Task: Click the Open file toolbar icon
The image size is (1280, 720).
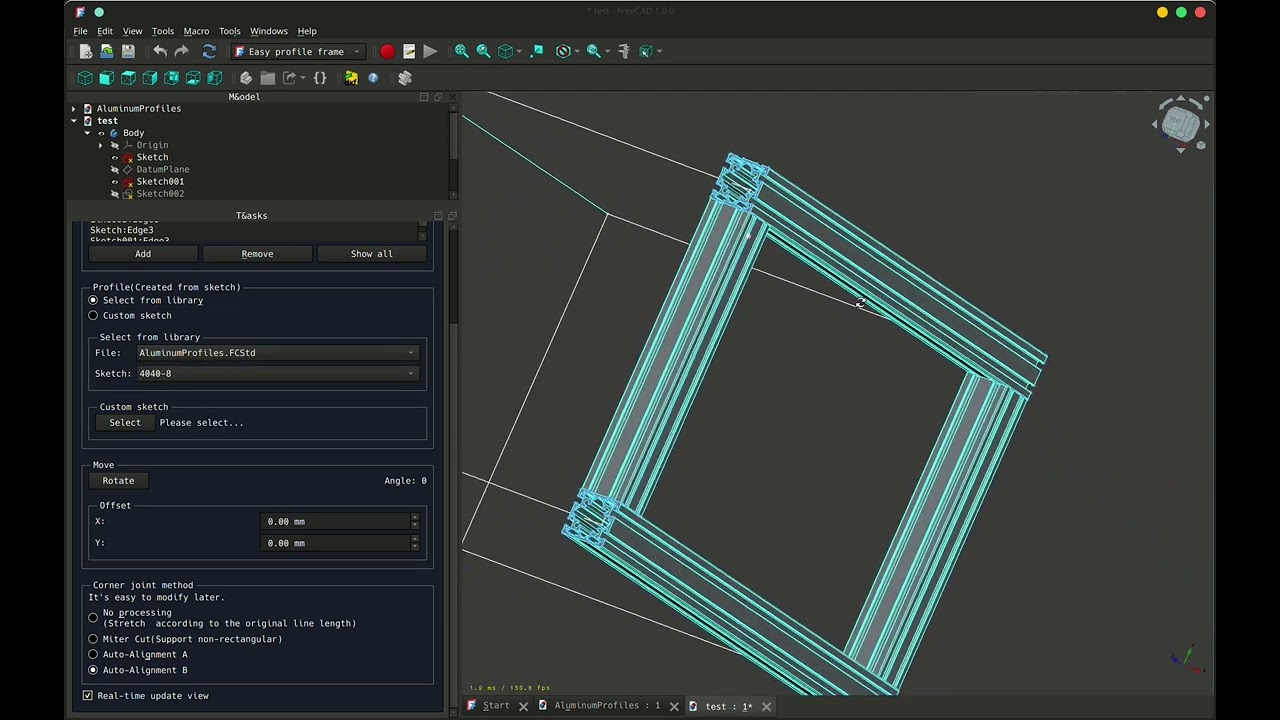Action: (107, 51)
